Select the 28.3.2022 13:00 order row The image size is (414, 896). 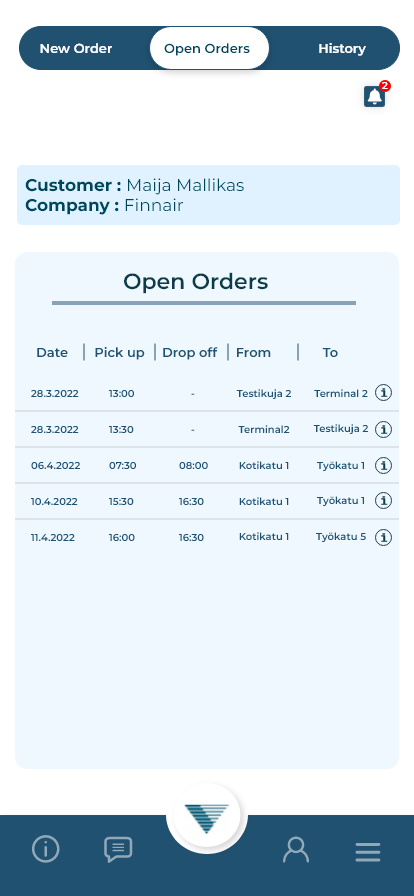(207, 393)
